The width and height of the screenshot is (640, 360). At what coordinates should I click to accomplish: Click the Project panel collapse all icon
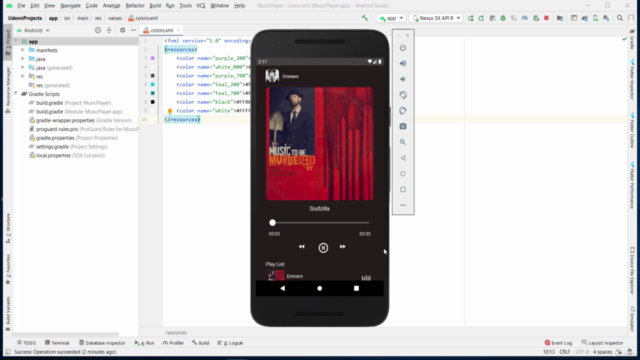109,30
